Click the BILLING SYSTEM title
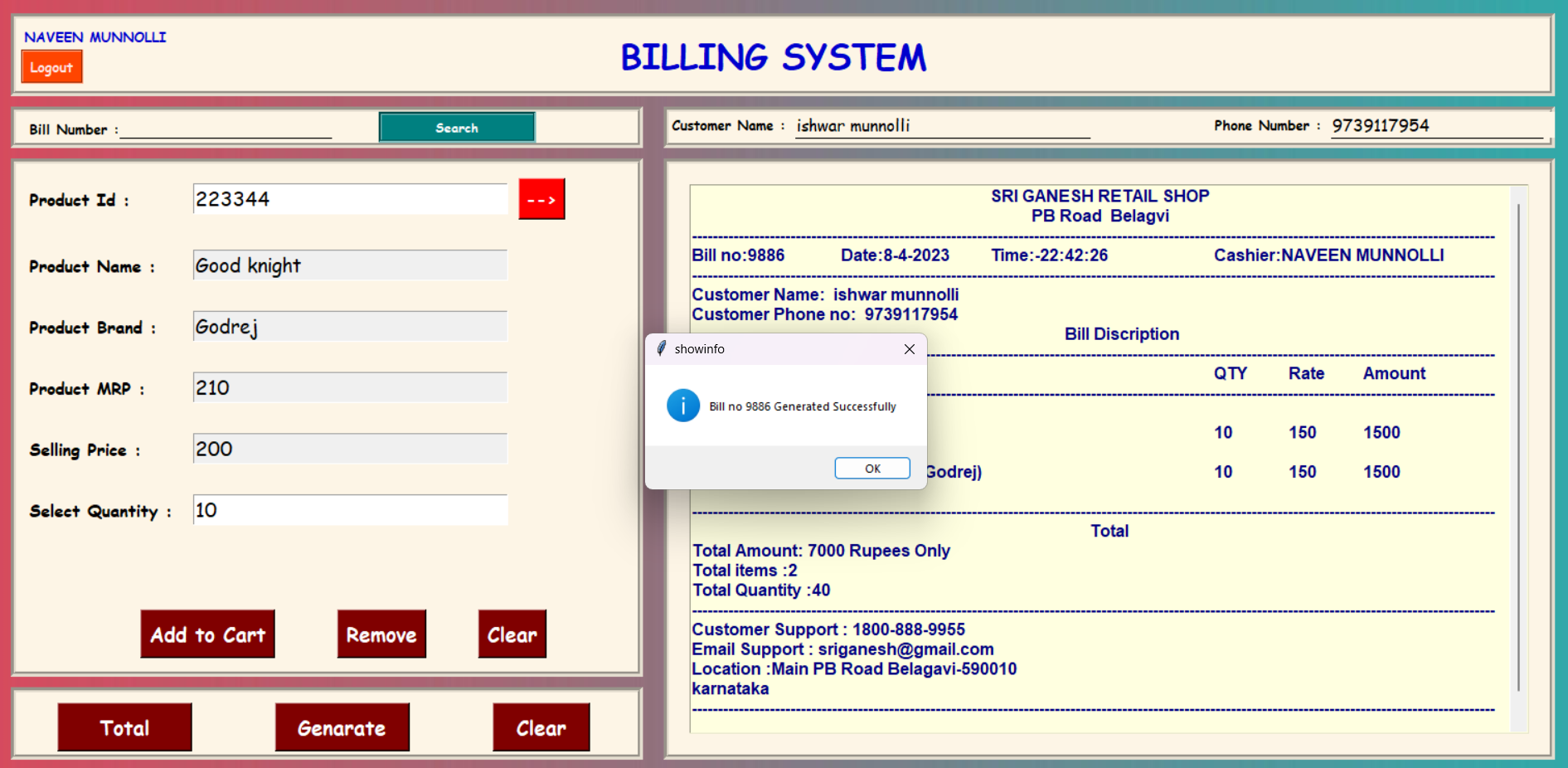The height and width of the screenshot is (768, 1568). point(774,57)
